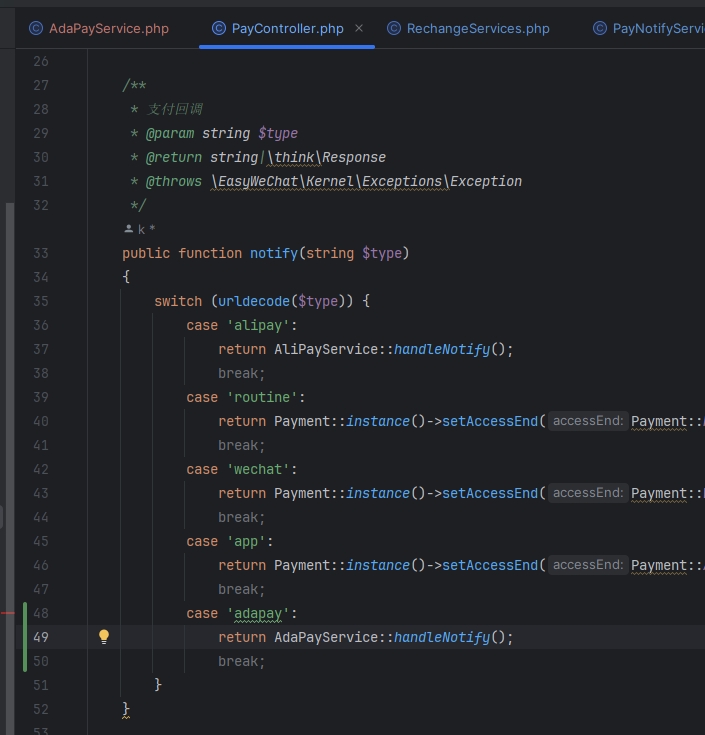Image resolution: width=705 pixels, height=735 pixels.
Task: Click the accessEnd parameter hint on line 46
Action: point(588,565)
